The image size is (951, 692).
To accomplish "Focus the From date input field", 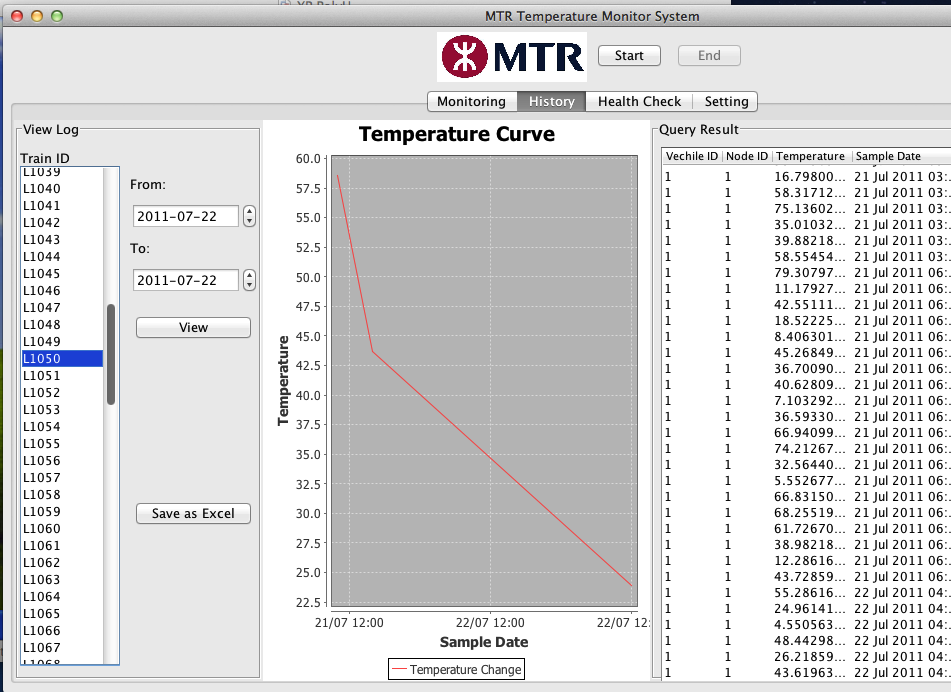I will pos(186,216).
